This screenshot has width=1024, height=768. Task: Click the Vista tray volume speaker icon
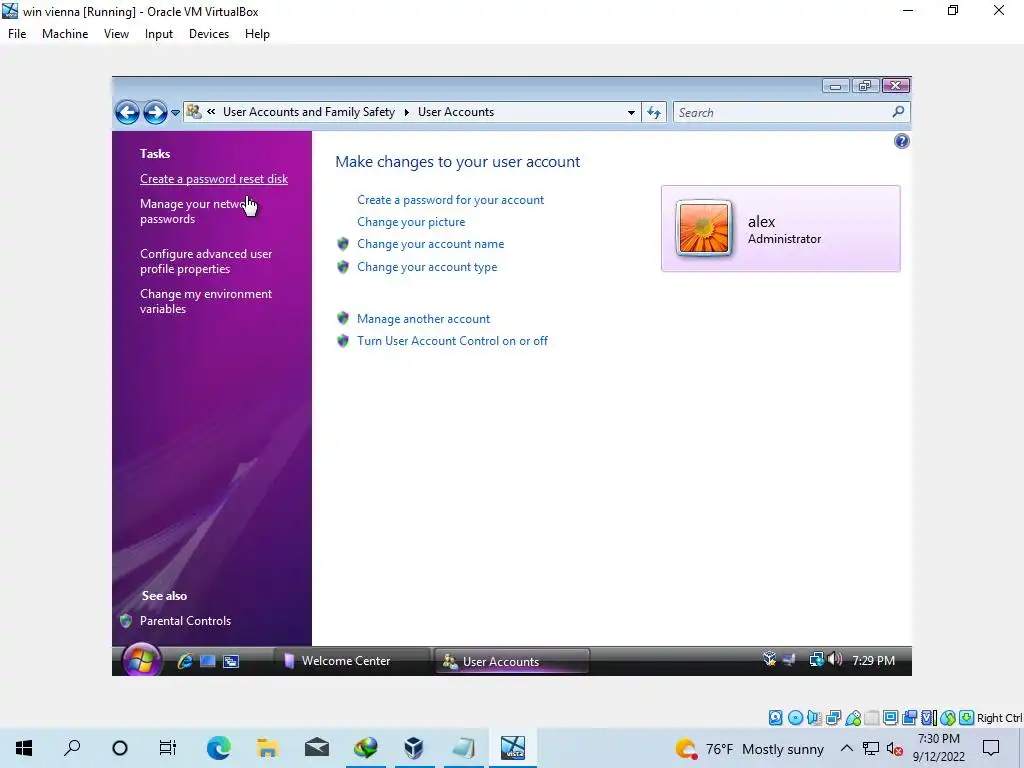835,660
